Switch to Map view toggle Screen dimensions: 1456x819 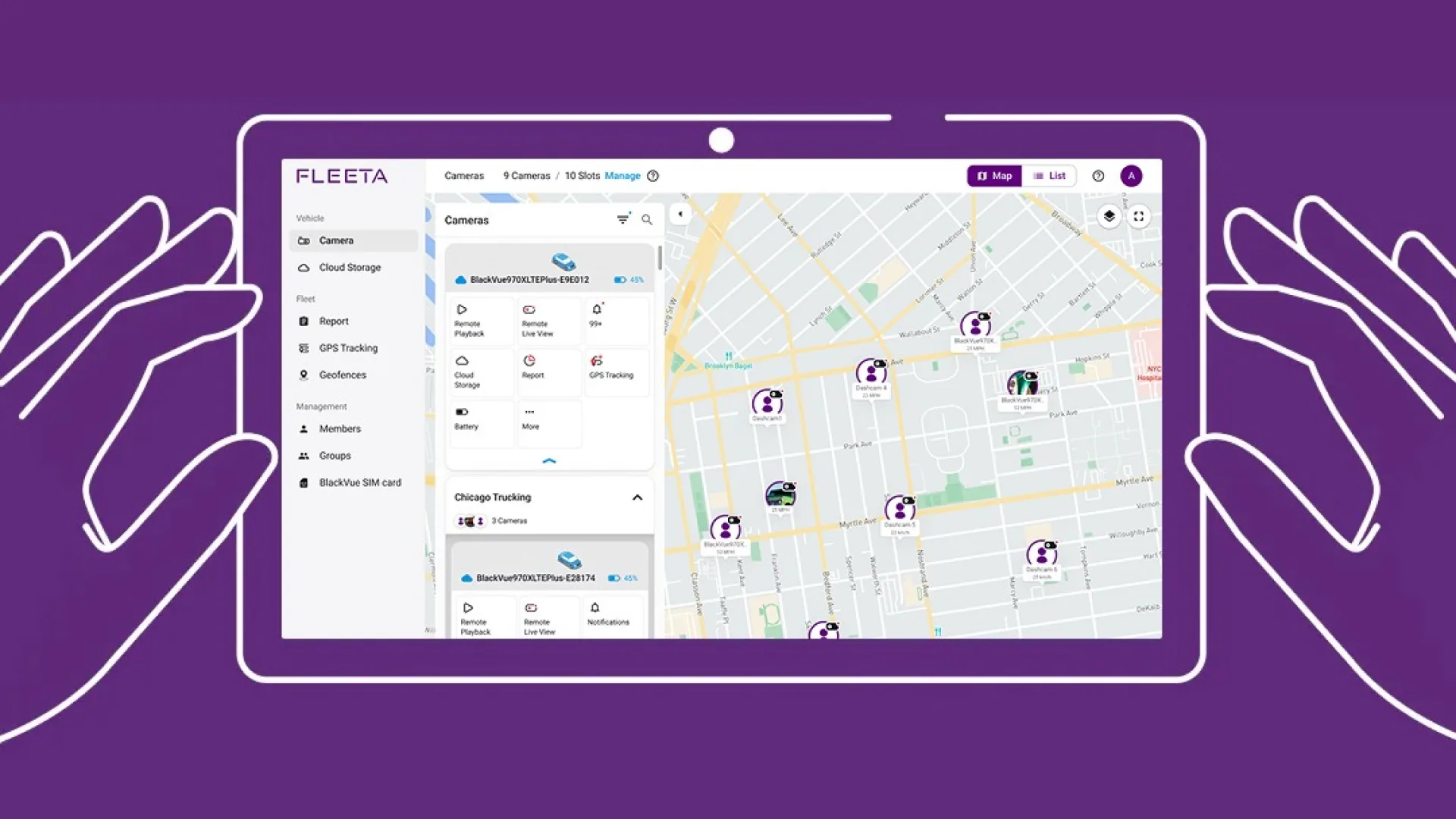pos(994,176)
